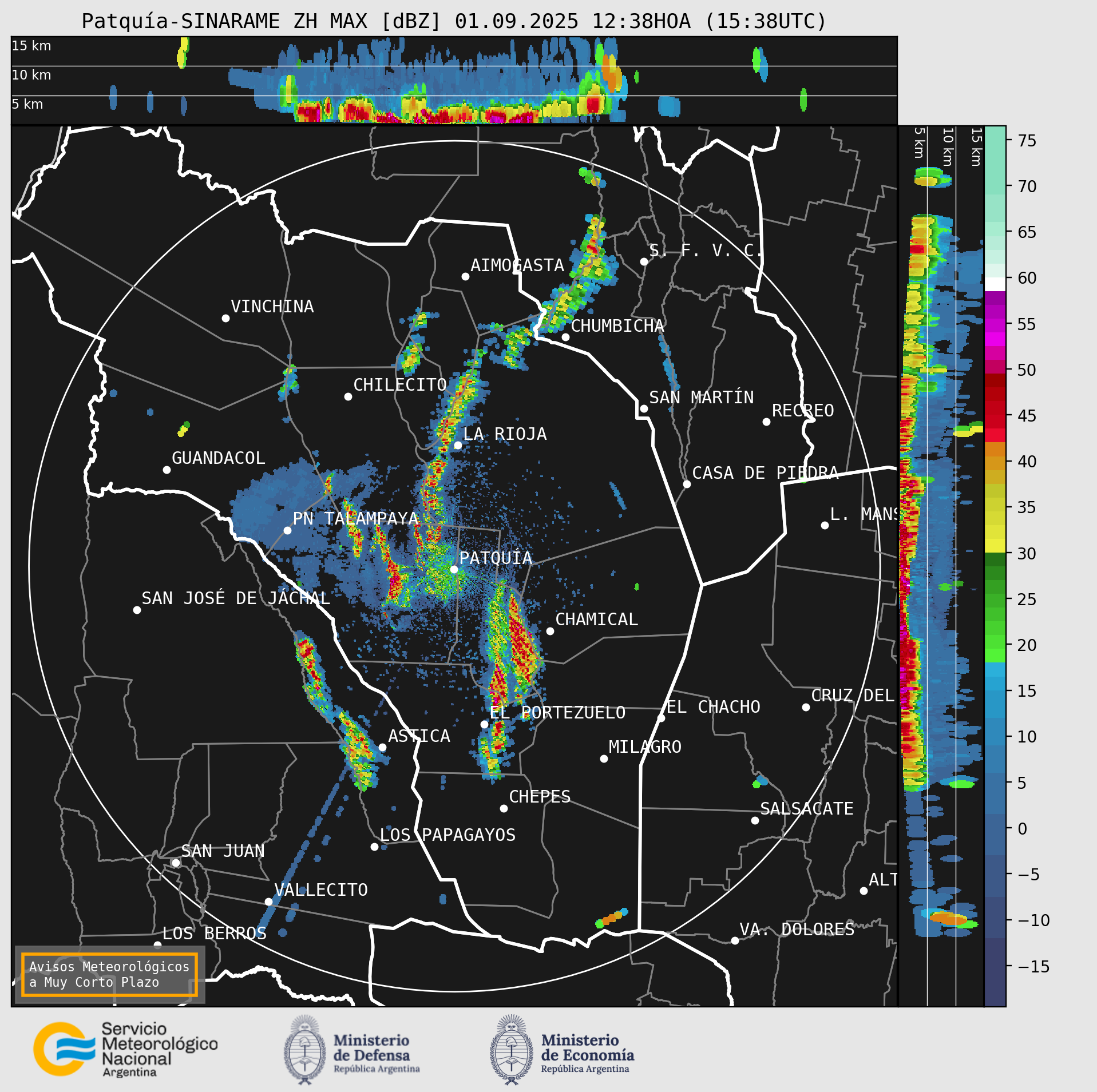The image size is (1097, 1092).
Task: Click the LOS PAPAGAYOS label
Action: pyautogui.click(x=447, y=835)
